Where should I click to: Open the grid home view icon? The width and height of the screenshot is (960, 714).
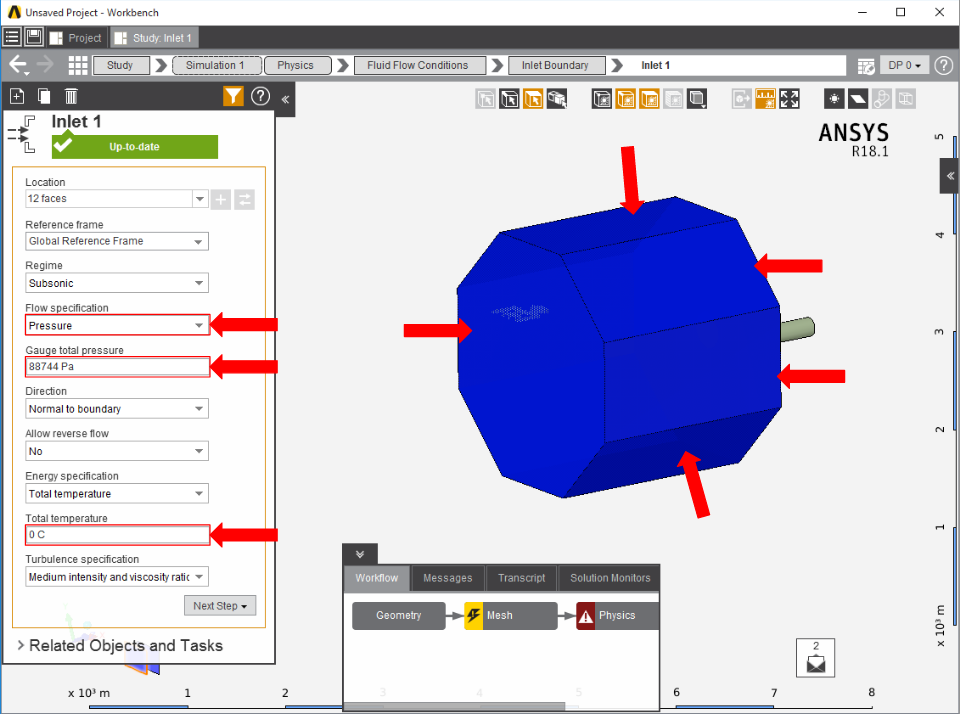pyautogui.click(x=78, y=65)
